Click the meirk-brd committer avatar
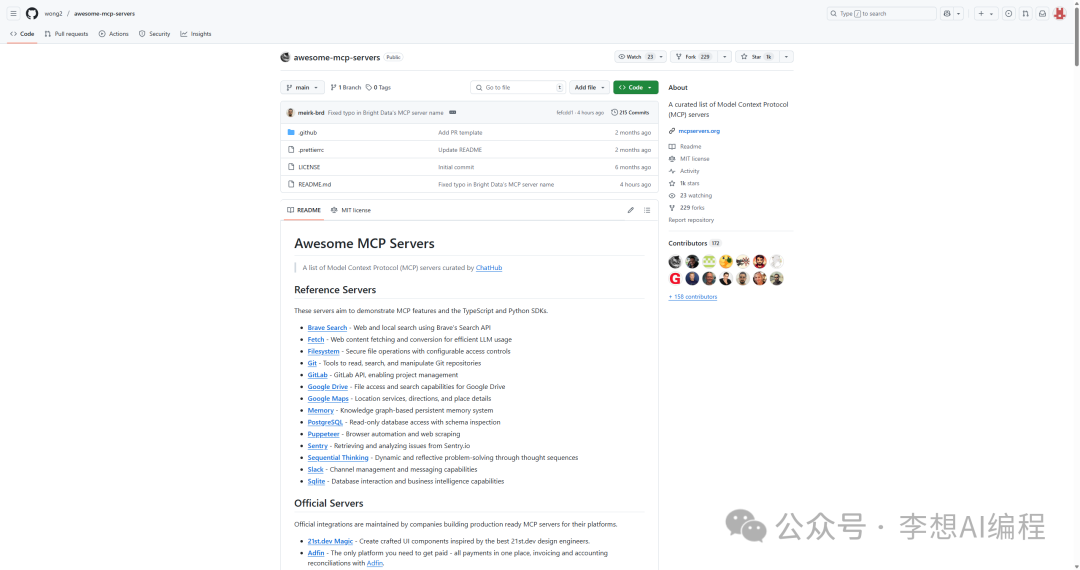1080x570 pixels. (x=290, y=113)
